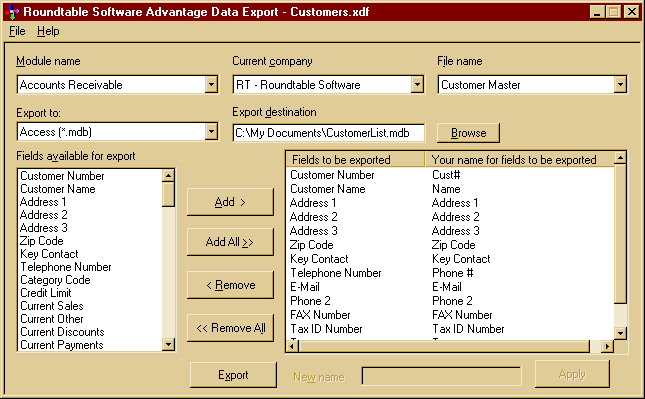Click the Browse button
Image resolution: width=645 pixels, height=399 pixels.
pos(469,133)
